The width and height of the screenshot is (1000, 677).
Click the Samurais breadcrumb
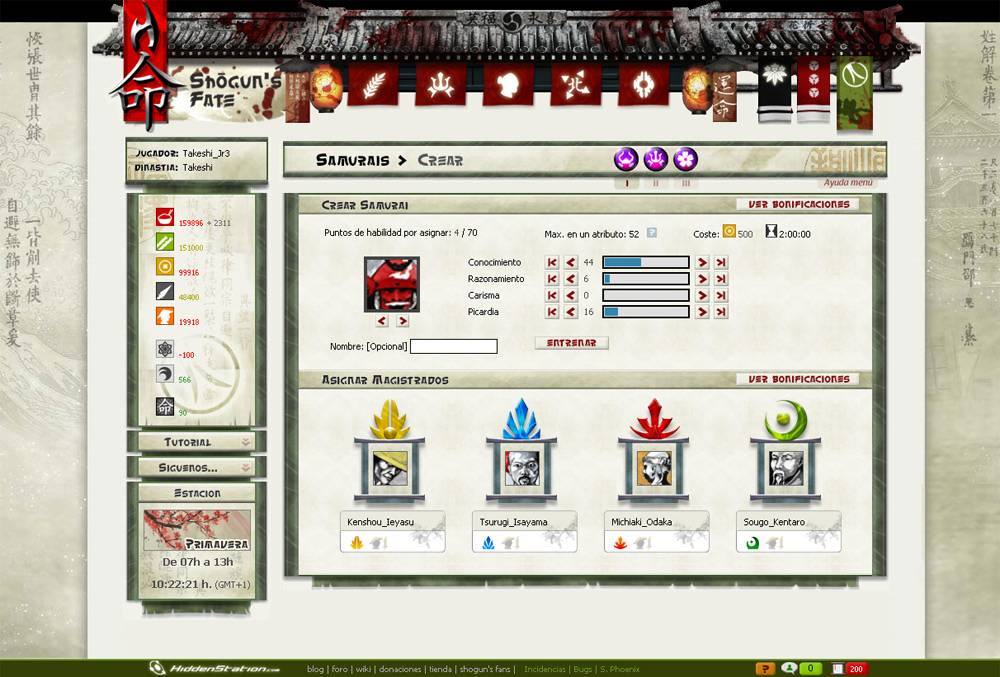point(352,160)
